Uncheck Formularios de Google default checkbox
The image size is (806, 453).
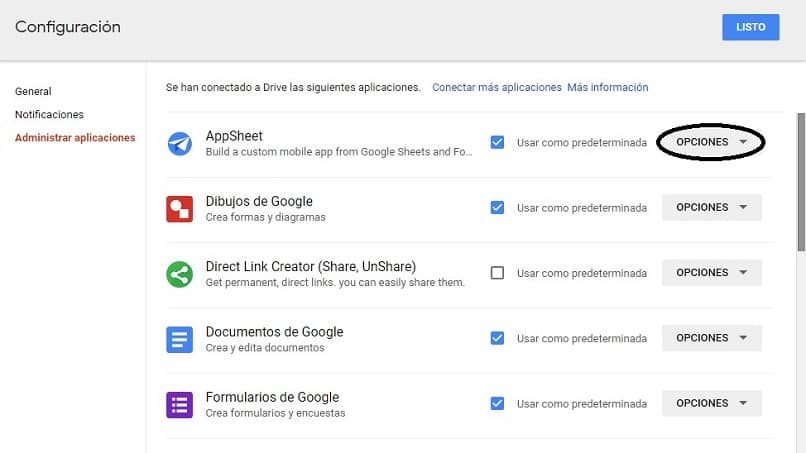tap(497, 403)
